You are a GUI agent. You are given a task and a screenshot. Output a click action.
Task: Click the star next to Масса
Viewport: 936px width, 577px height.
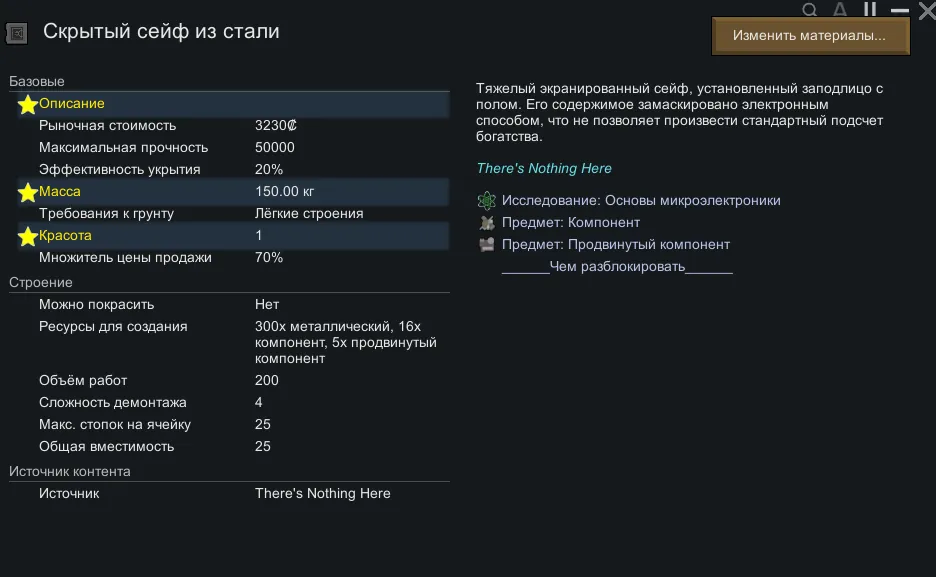27,192
